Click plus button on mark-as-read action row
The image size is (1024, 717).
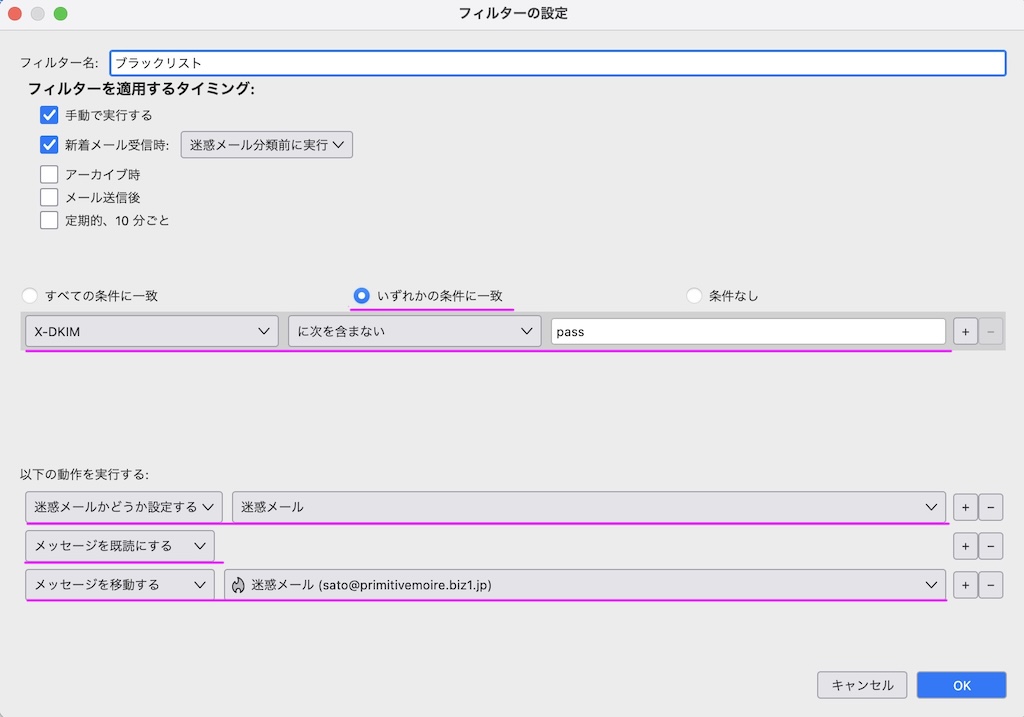[965, 546]
